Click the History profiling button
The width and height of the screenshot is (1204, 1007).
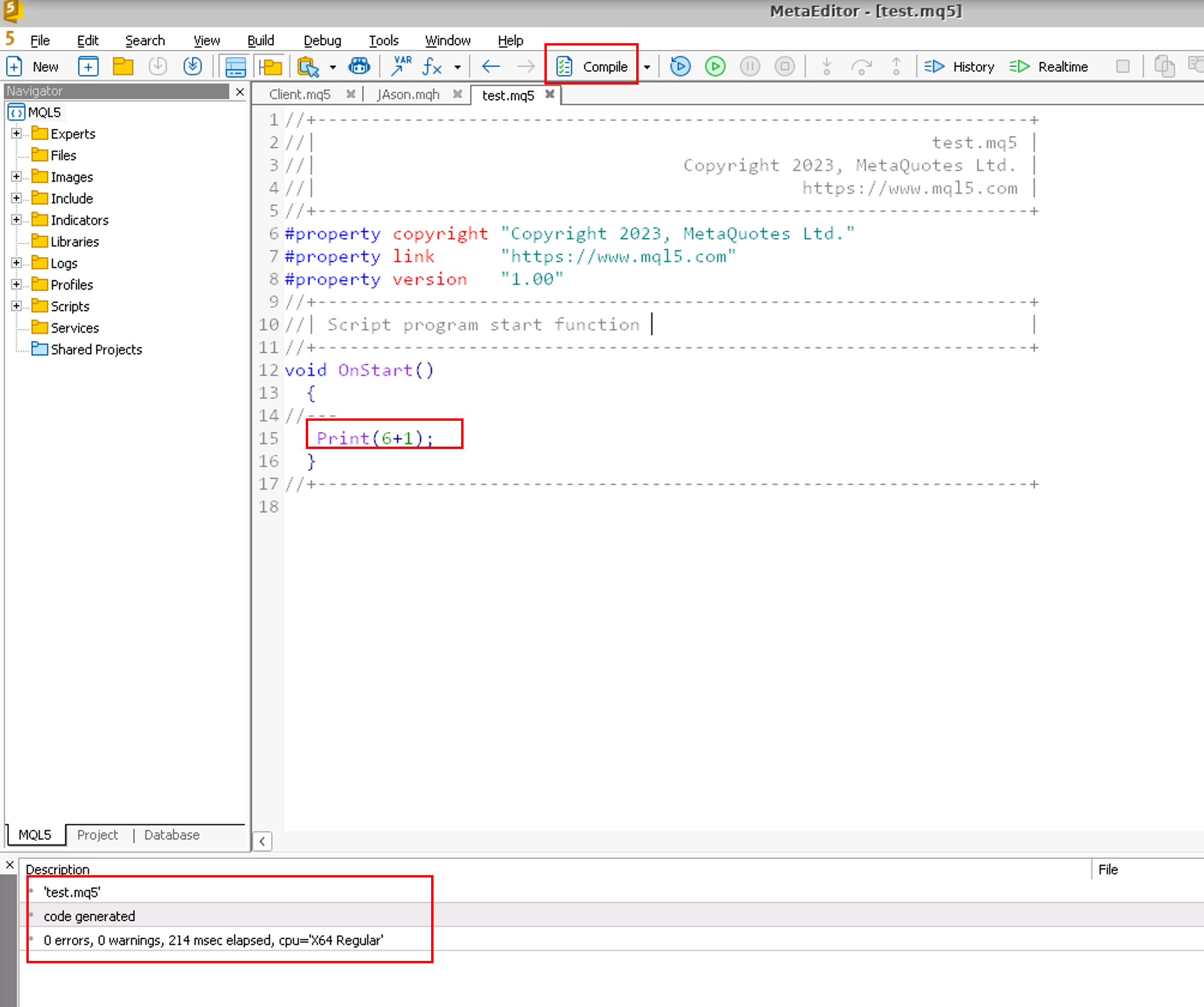click(960, 67)
